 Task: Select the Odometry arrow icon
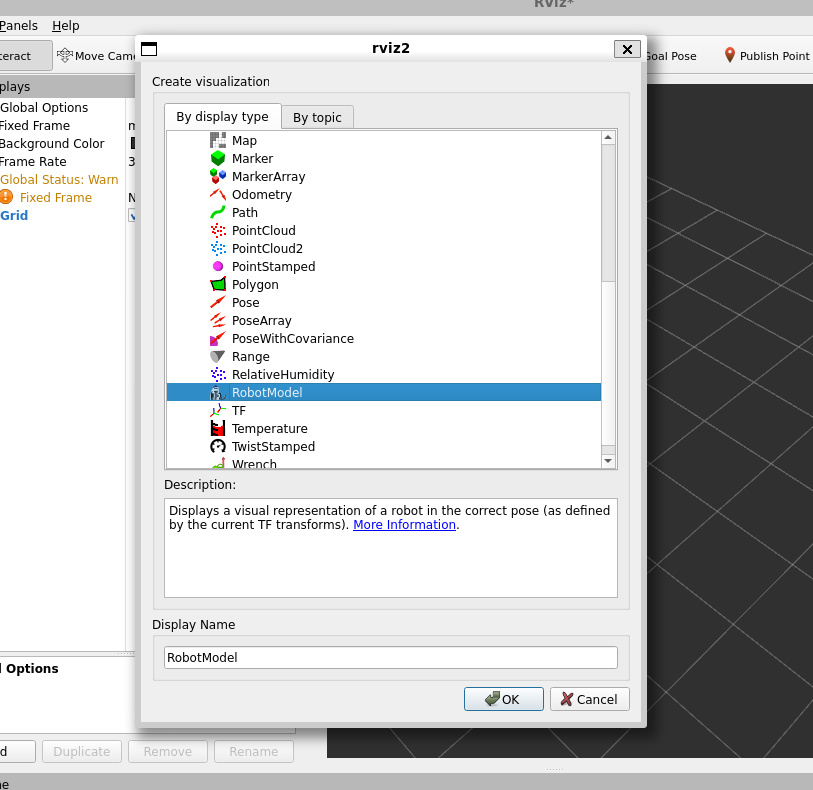coord(218,194)
